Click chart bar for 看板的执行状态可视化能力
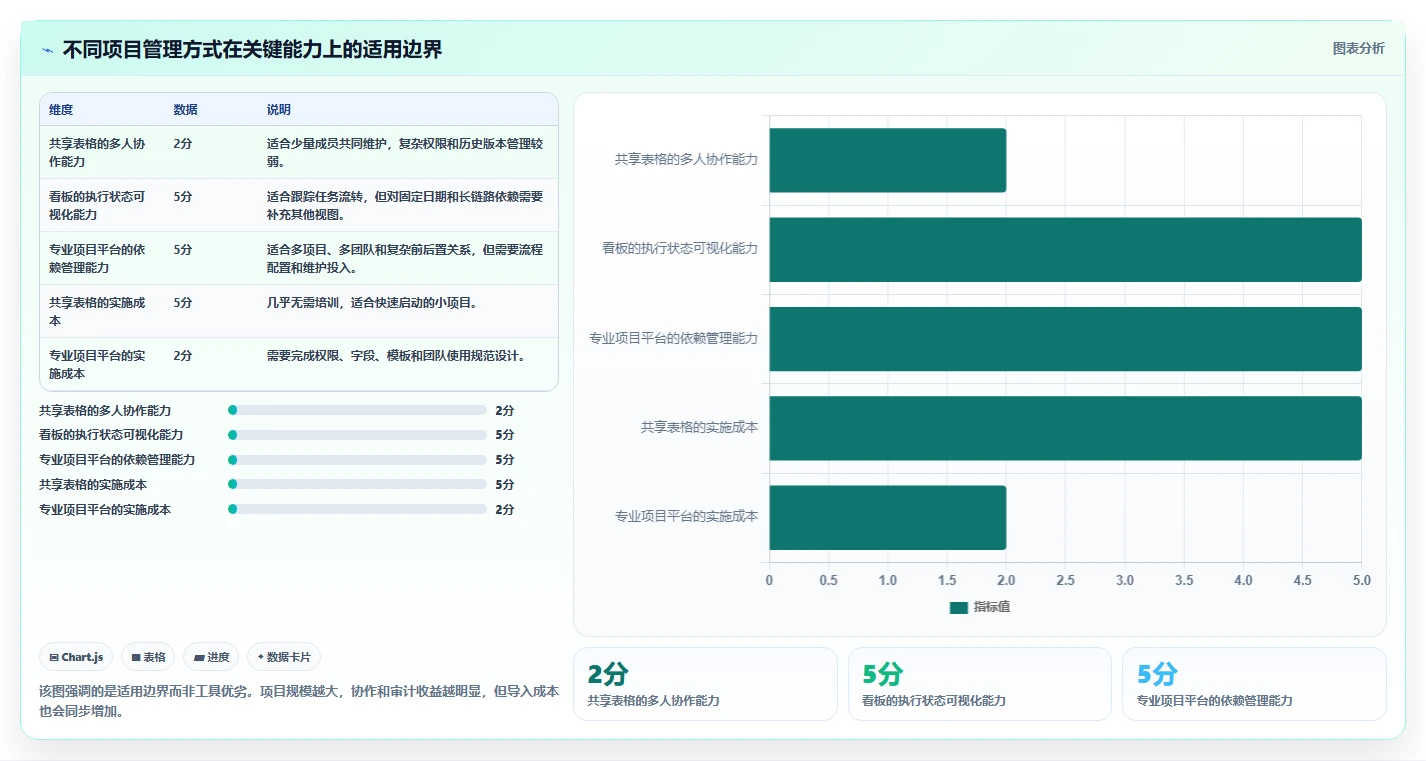Screen dimensions: 1426x761 (1065, 249)
